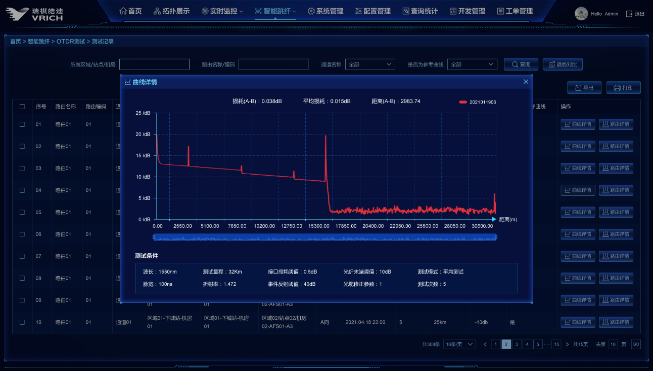Check the checkbox for row 10
The width and height of the screenshot is (653, 371).
point(22,322)
